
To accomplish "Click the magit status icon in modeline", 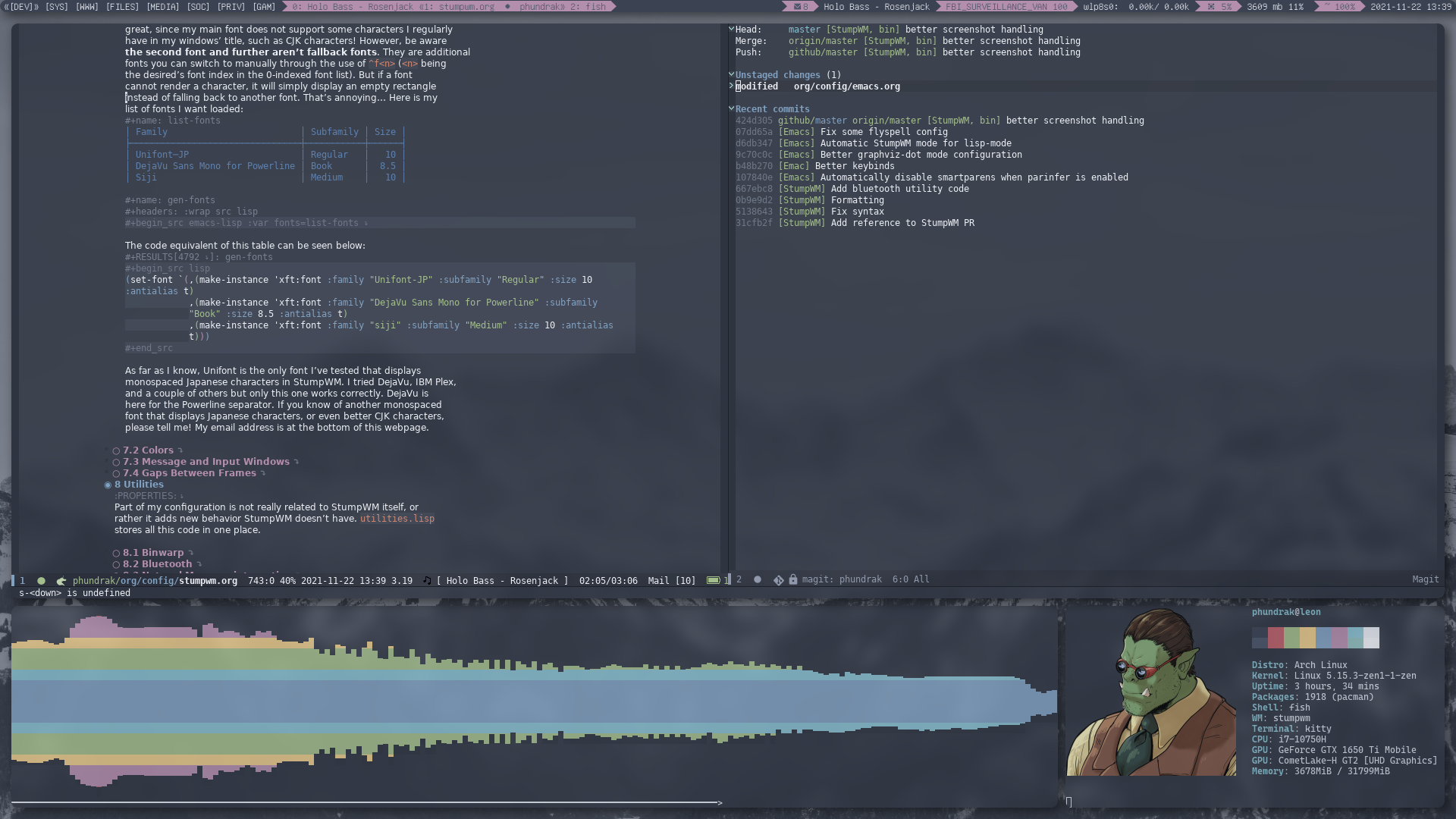I will click(777, 579).
